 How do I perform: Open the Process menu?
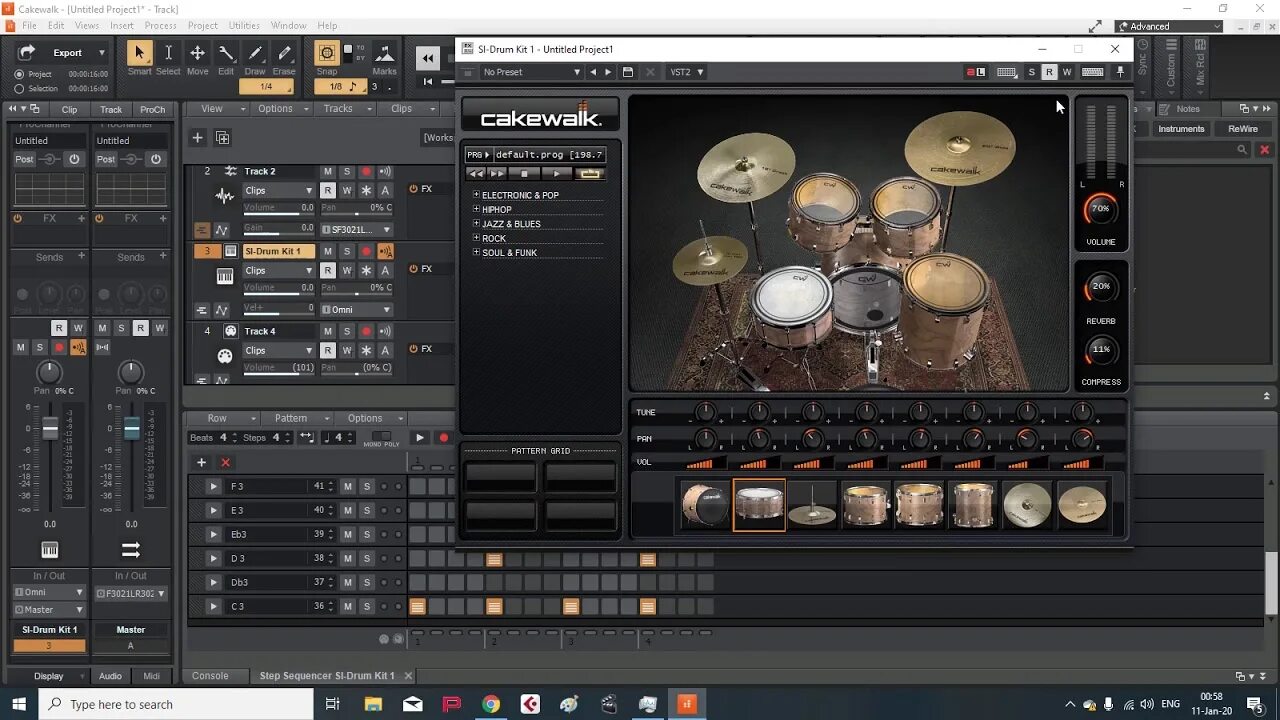pyautogui.click(x=160, y=26)
